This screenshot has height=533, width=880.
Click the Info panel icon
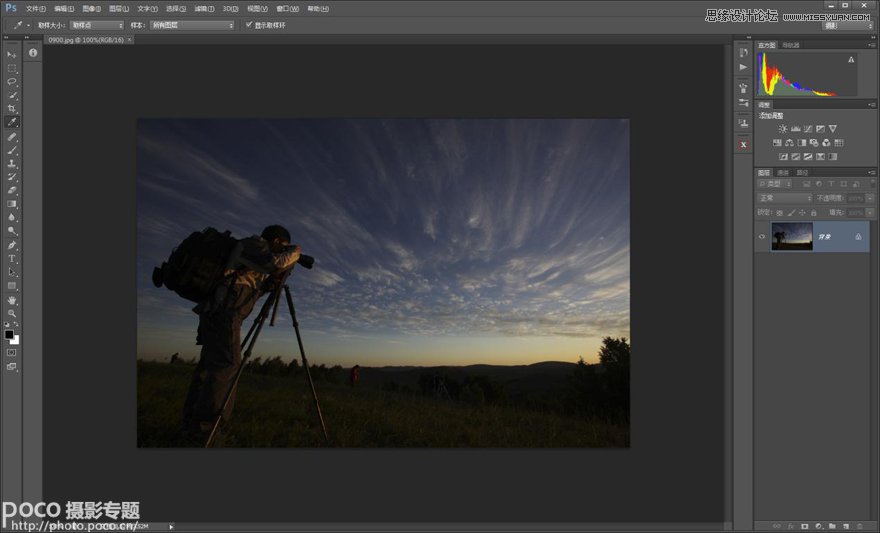point(33,52)
